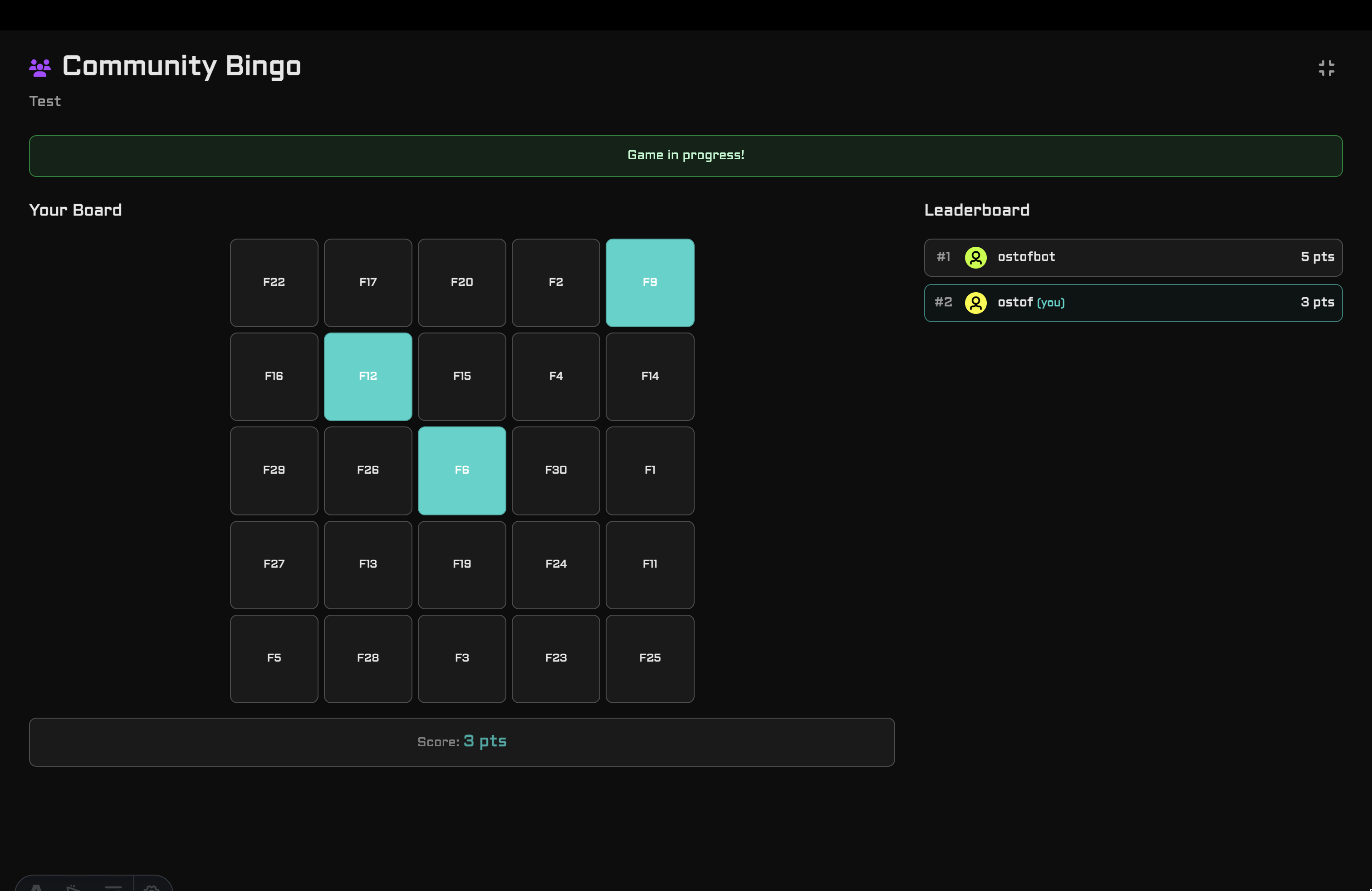Image resolution: width=1372 pixels, height=891 pixels.
Task: Select ostofbot's #1 leaderboard entry
Action: (x=1133, y=258)
